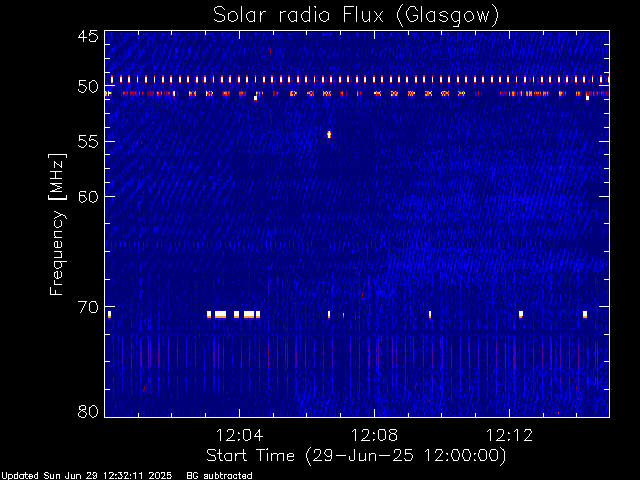This screenshot has width=640, height=480.
Task: Click the 12:04 time tick label
Action: (239, 435)
